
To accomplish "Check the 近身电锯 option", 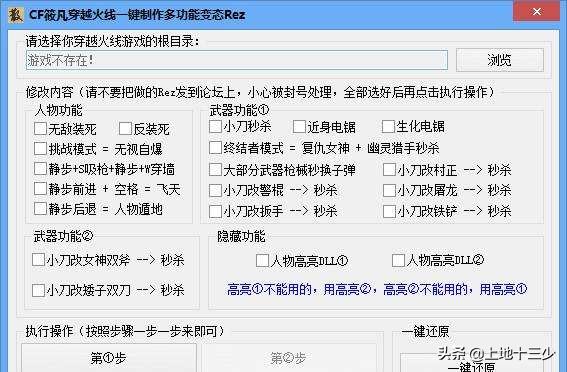I will (x=299, y=127).
